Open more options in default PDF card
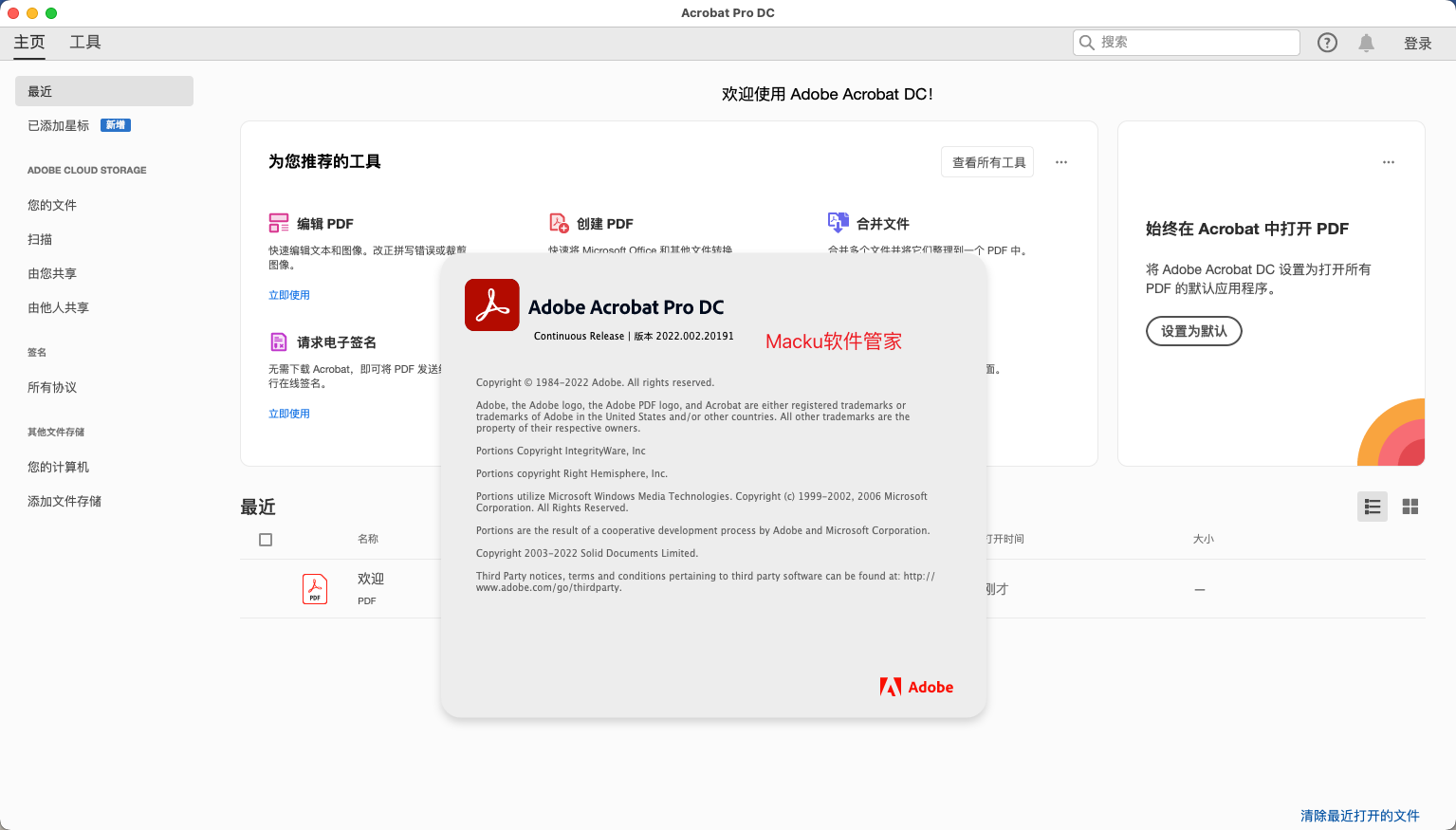The image size is (1456, 830). pyautogui.click(x=1389, y=162)
